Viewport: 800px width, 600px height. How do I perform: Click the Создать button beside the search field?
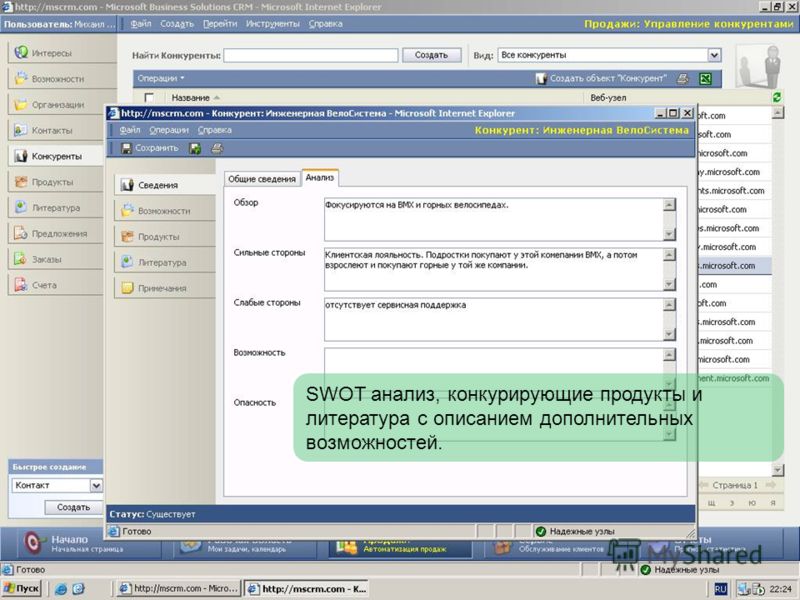tap(431, 55)
